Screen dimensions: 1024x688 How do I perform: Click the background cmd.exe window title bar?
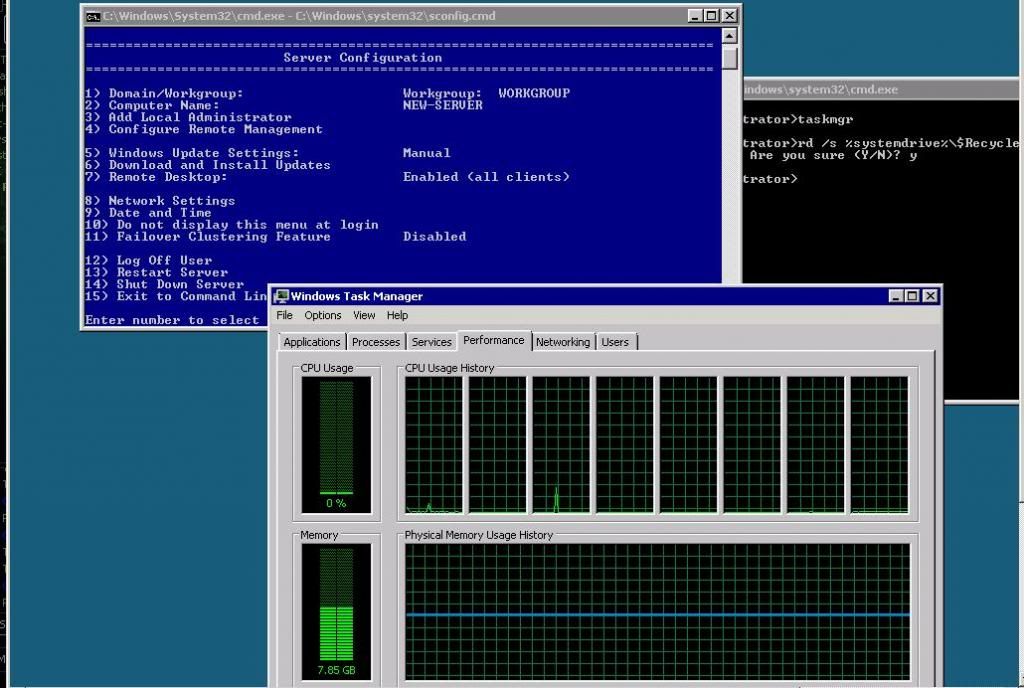tap(881, 89)
